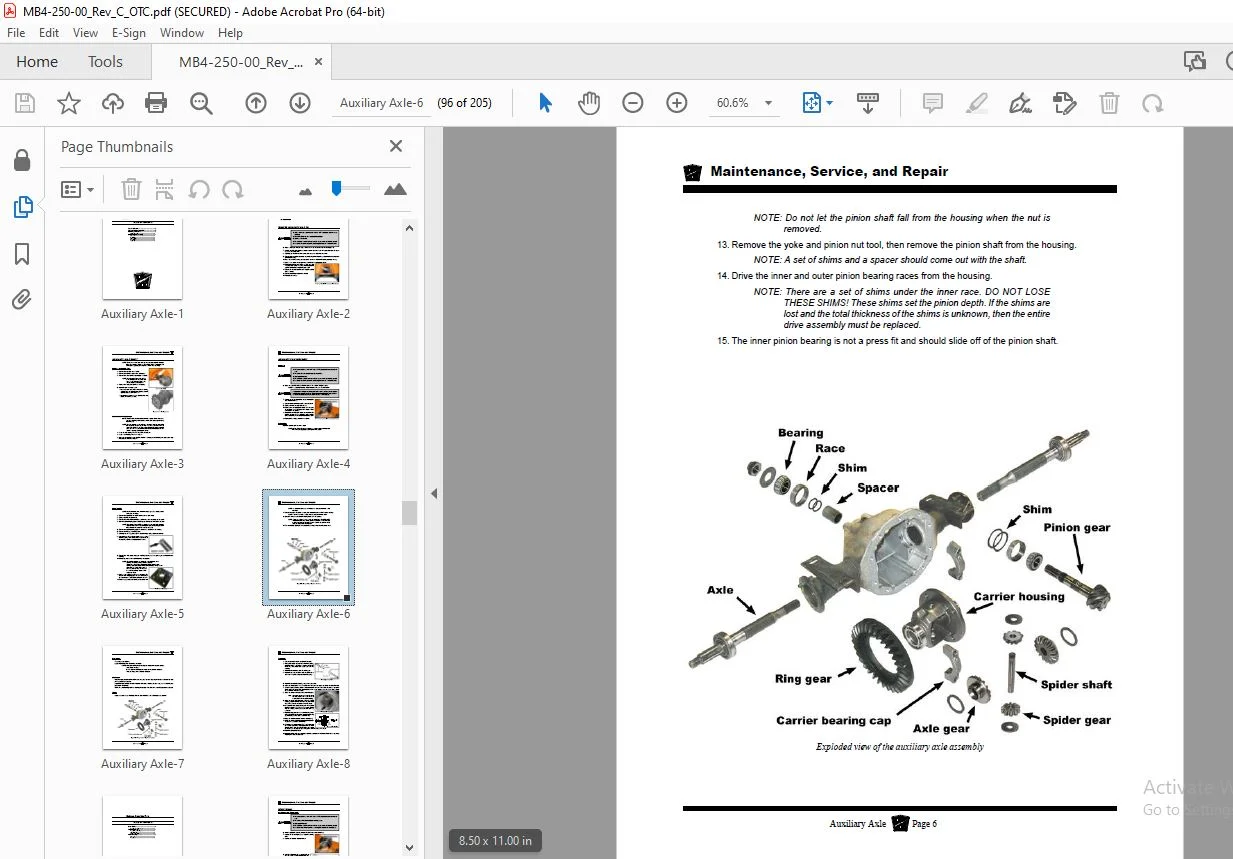This screenshot has width=1233, height=859.
Task: Click the '(96 of 205)' page count
Action: [x=465, y=103]
